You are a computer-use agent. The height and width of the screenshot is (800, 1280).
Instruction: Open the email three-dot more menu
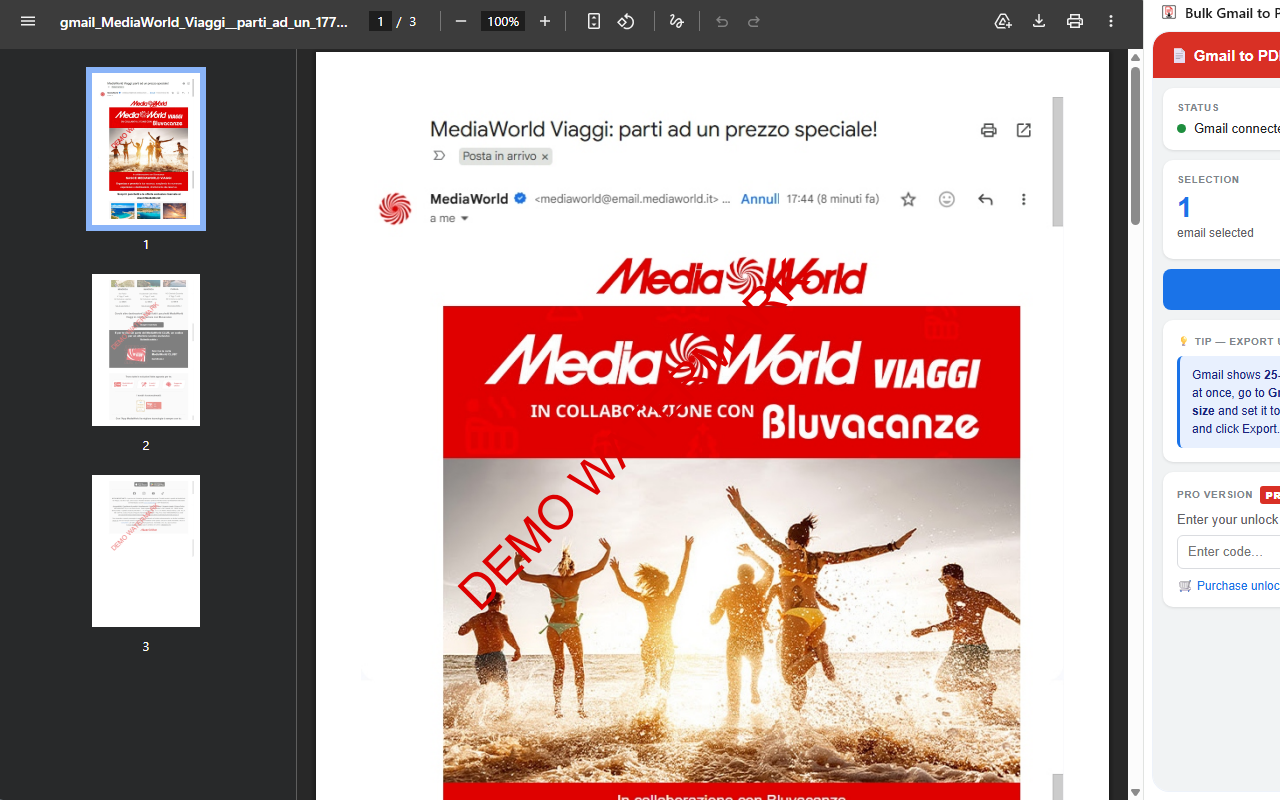point(1023,200)
